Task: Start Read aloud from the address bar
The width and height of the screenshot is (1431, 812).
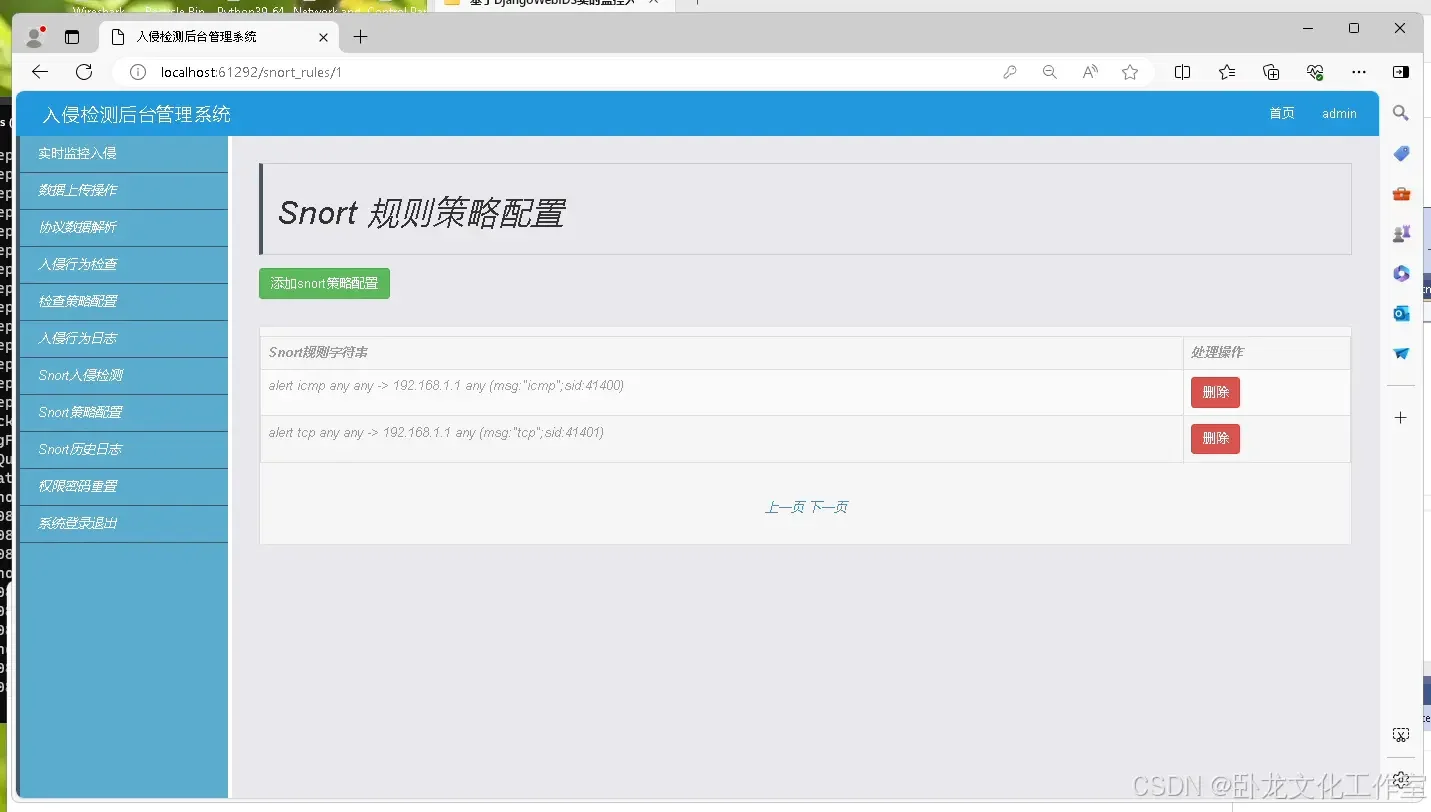Action: [x=1089, y=72]
